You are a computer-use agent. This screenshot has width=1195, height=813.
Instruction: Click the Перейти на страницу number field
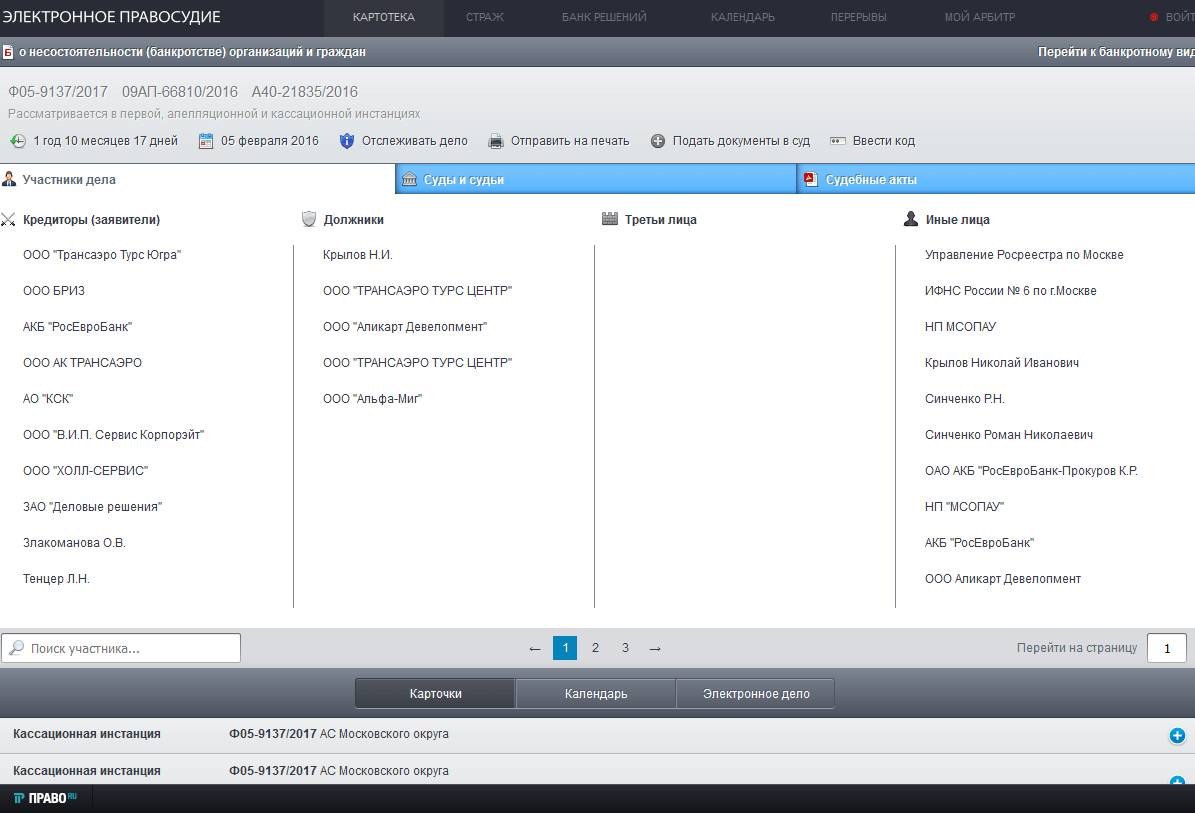pos(1167,648)
